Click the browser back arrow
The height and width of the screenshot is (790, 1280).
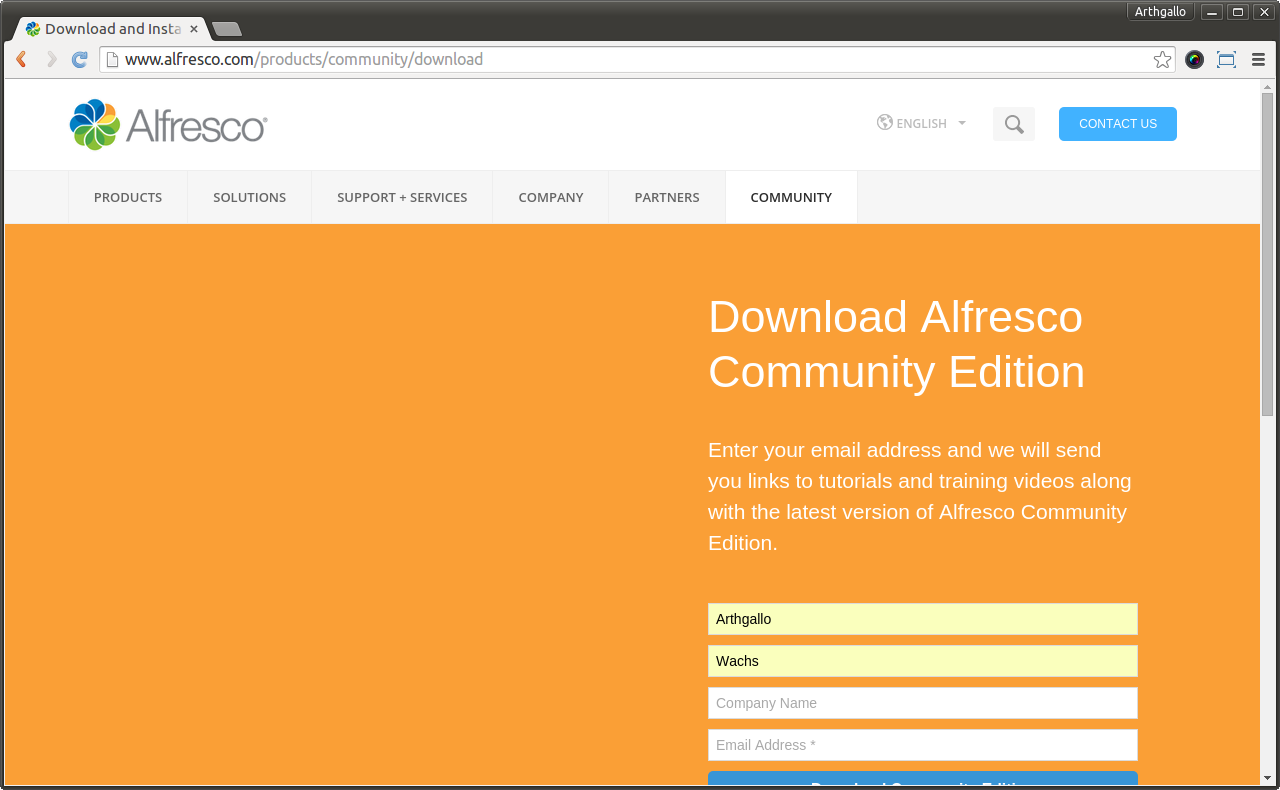coord(21,59)
